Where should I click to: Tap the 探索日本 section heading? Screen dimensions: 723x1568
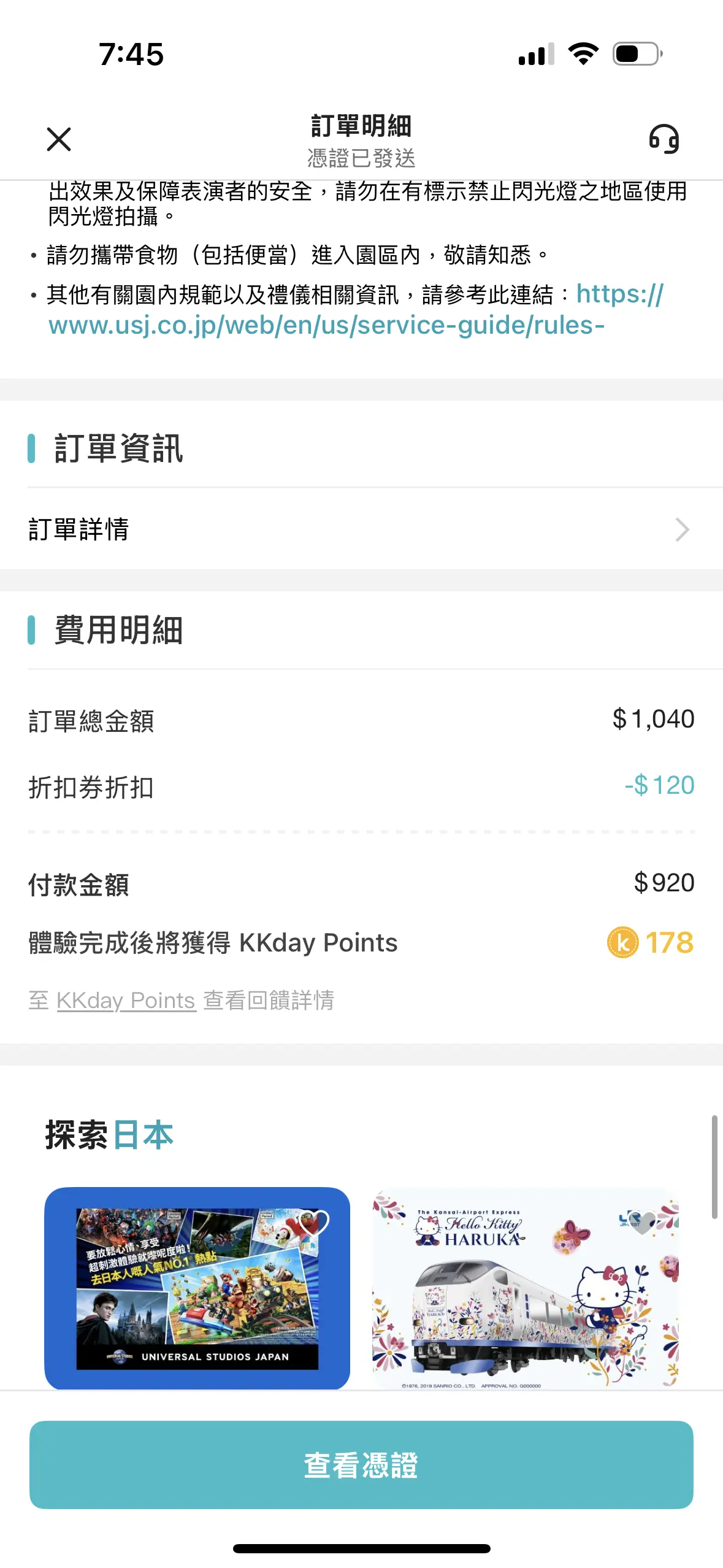109,1134
